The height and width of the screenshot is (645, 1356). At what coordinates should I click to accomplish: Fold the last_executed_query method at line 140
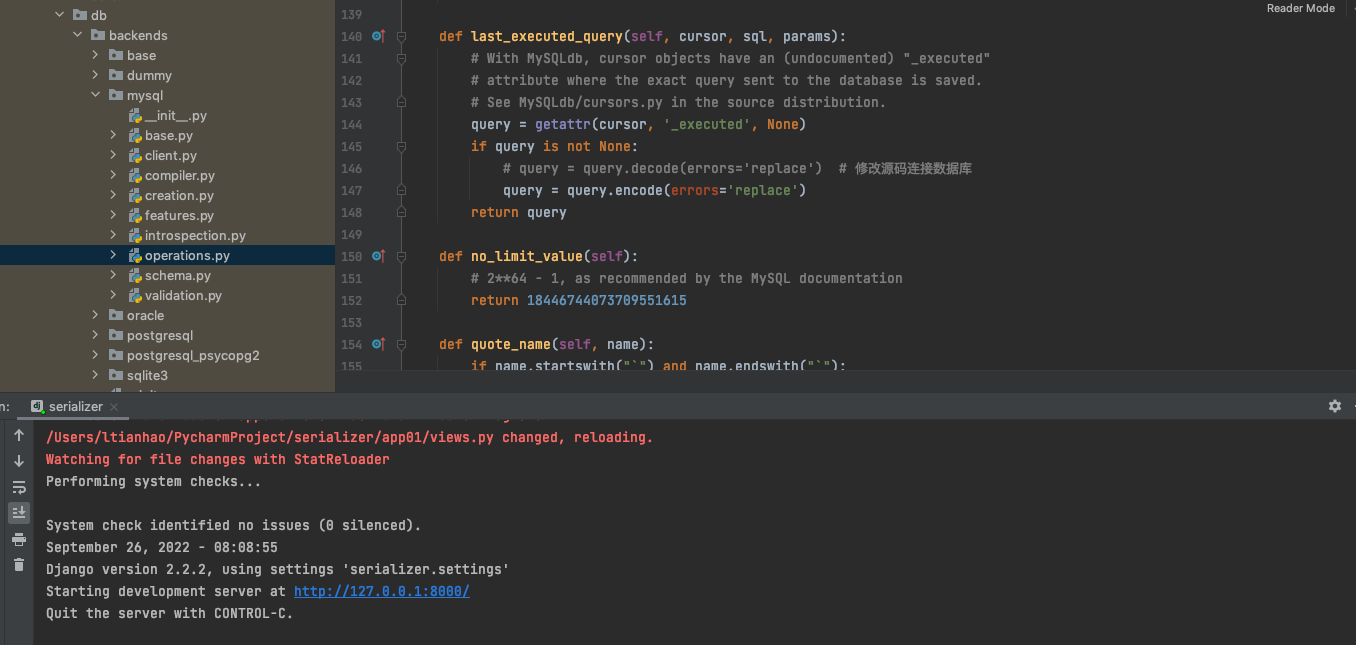[x=401, y=36]
